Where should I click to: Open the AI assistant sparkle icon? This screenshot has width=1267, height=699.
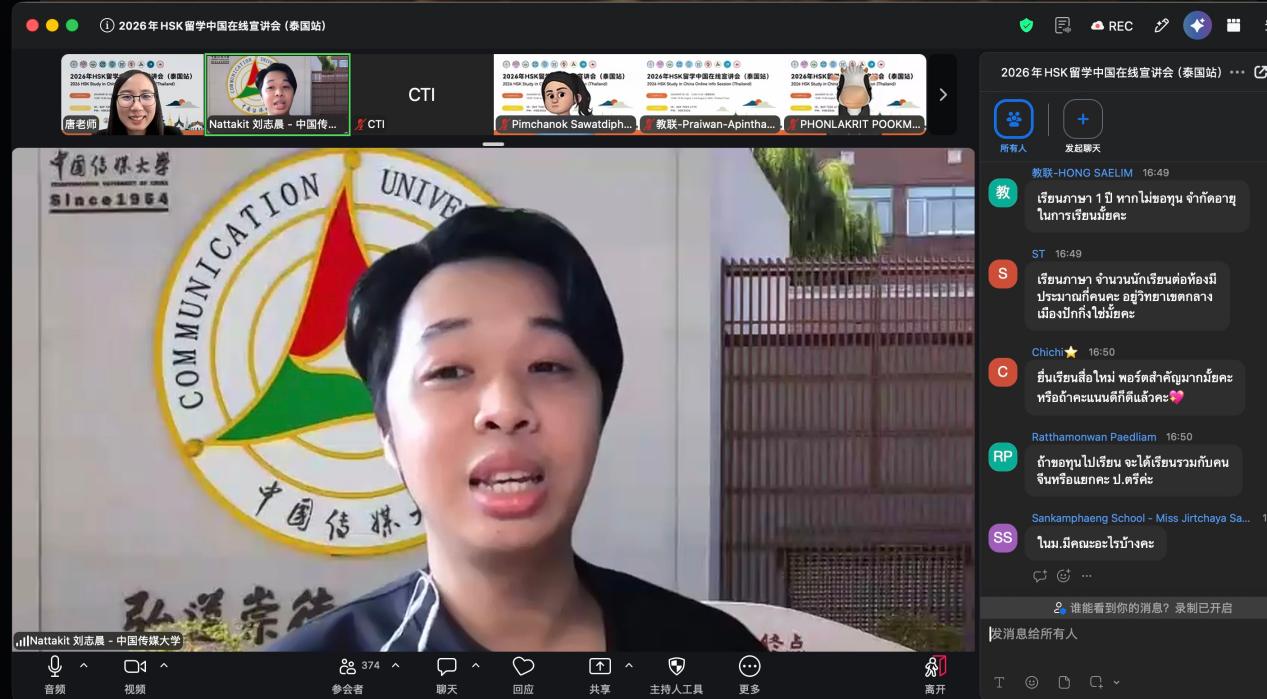tap(1197, 25)
